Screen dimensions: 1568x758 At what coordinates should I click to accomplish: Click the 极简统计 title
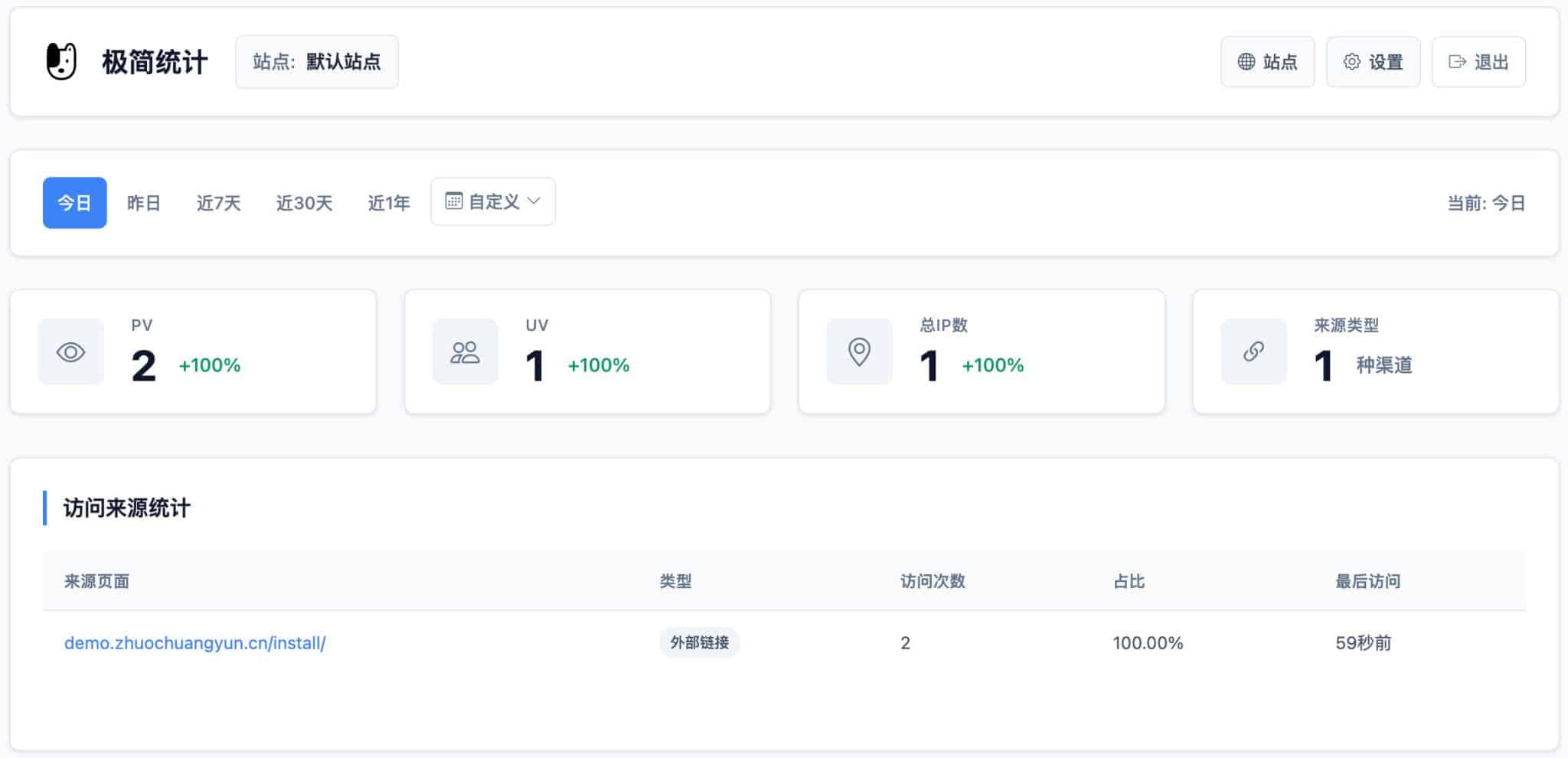click(155, 62)
